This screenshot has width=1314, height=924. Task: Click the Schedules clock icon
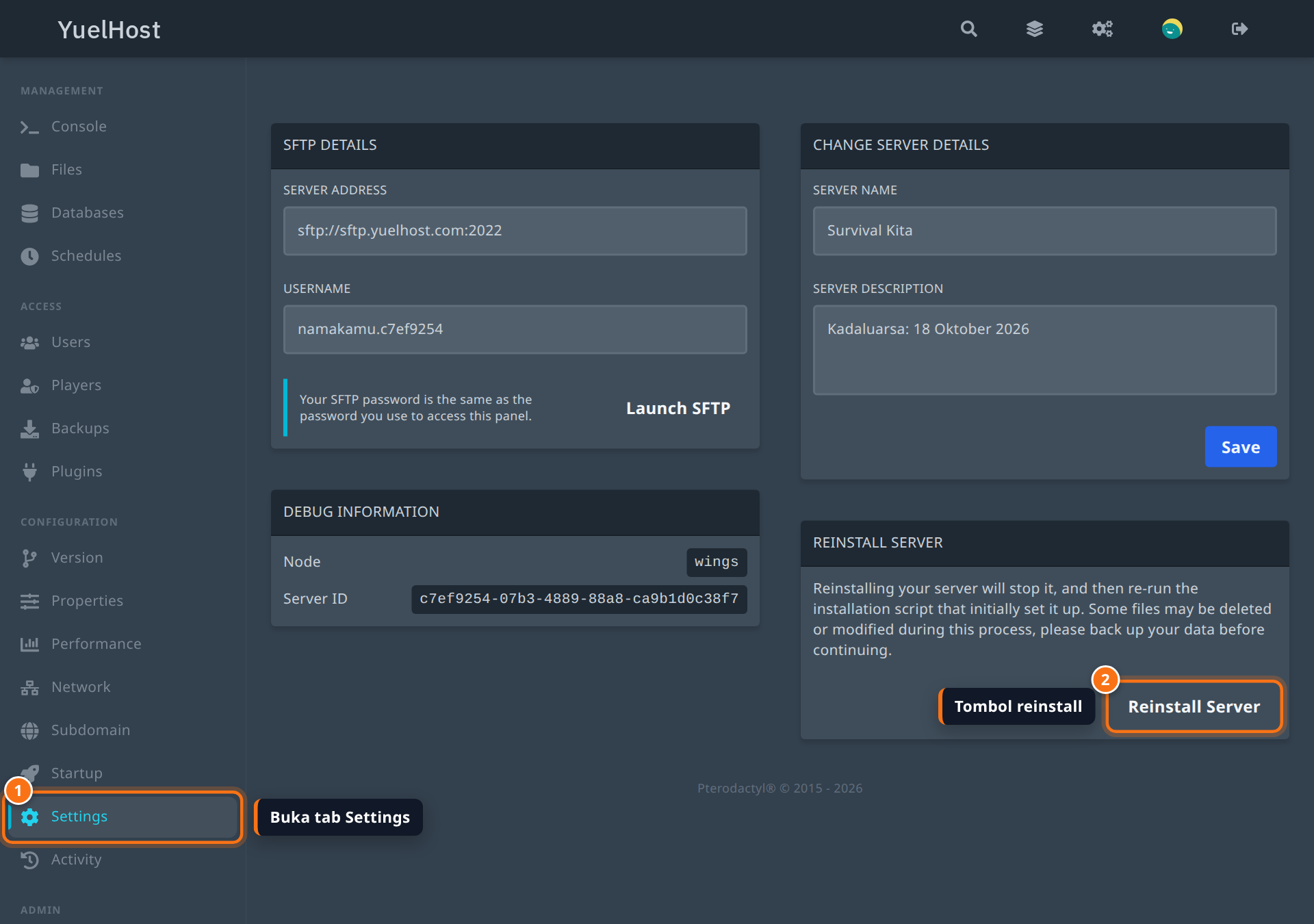coord(29,257)
